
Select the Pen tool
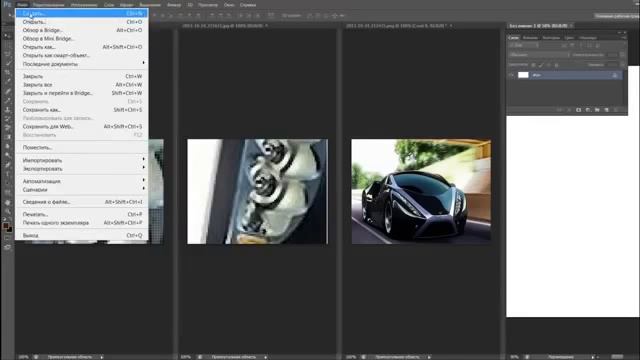coord(7,165)
